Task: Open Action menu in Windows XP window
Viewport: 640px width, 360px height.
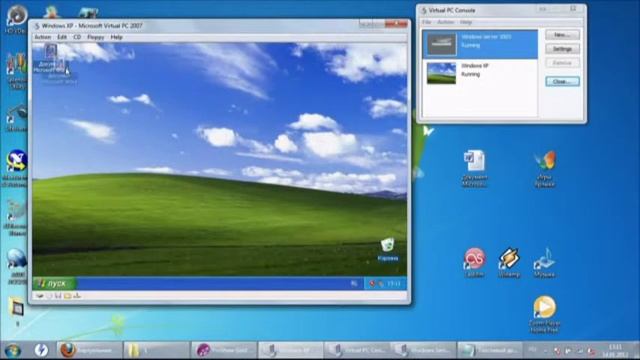Action: point(42,37)
